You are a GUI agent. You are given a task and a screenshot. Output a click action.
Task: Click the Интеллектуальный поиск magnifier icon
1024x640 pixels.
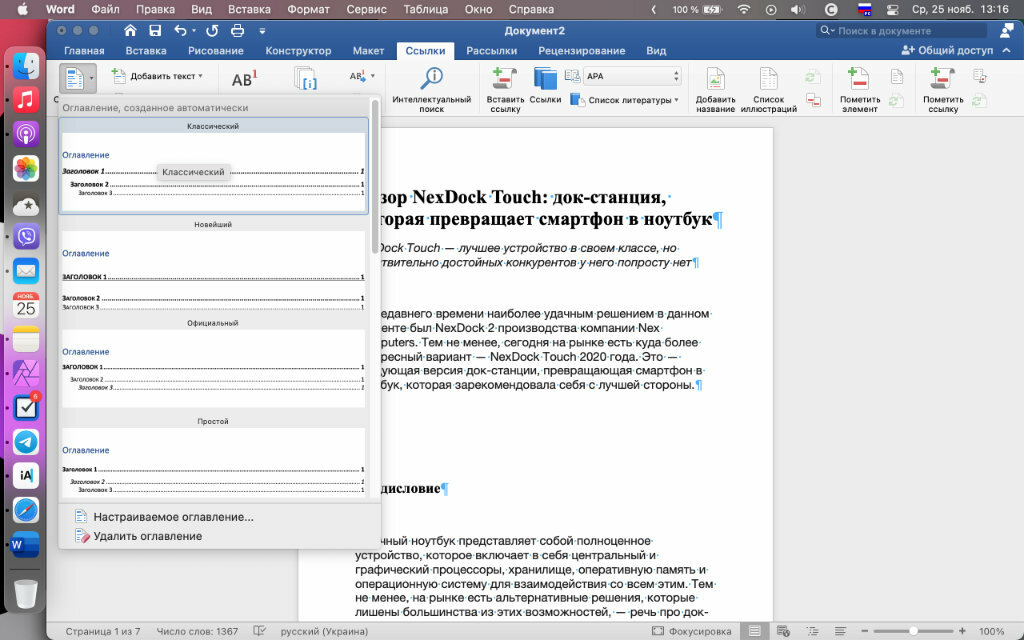(432, 80)
